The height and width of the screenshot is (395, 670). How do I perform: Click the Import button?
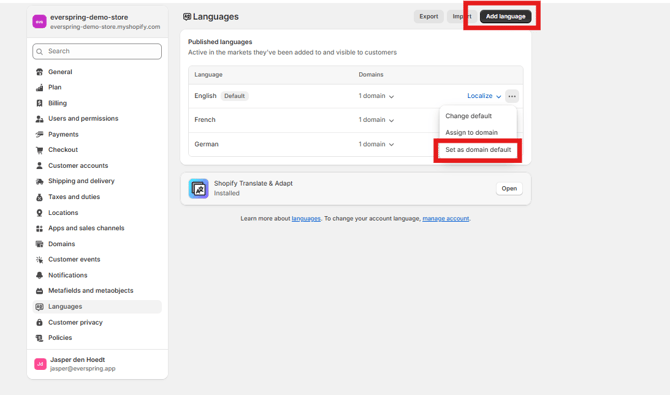(x=462, y=16)
